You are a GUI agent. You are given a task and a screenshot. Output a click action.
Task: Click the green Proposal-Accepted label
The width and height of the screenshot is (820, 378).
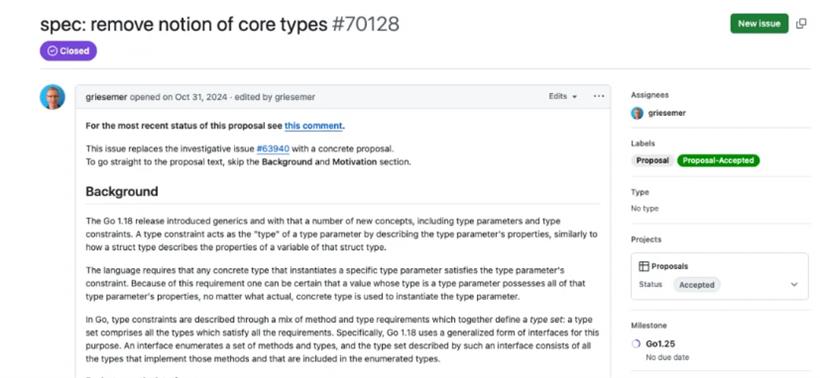tap(718, 161)
